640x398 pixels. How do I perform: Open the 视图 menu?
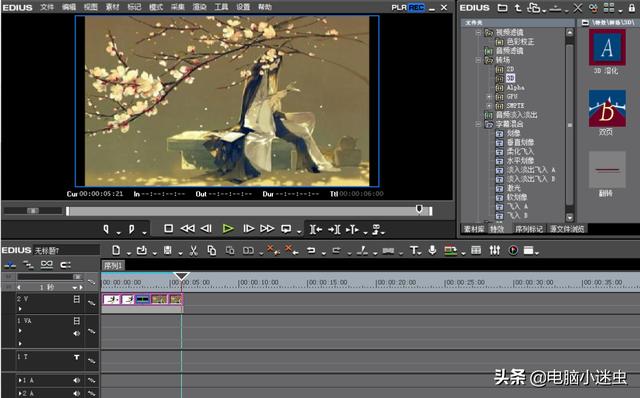[x=91, y=7]
